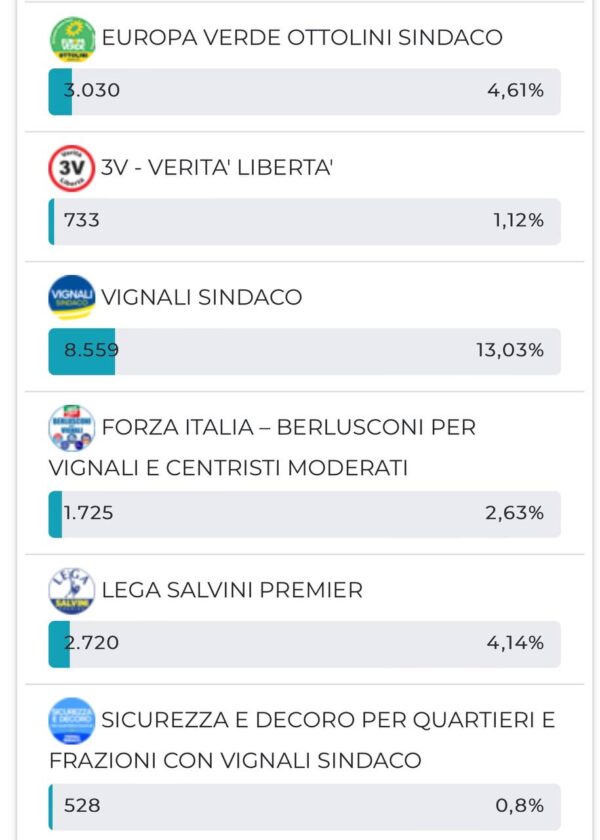Click the Europa Verde Ottolini party logo
This screenshot has width=600, height=840.
click(72, 39)
